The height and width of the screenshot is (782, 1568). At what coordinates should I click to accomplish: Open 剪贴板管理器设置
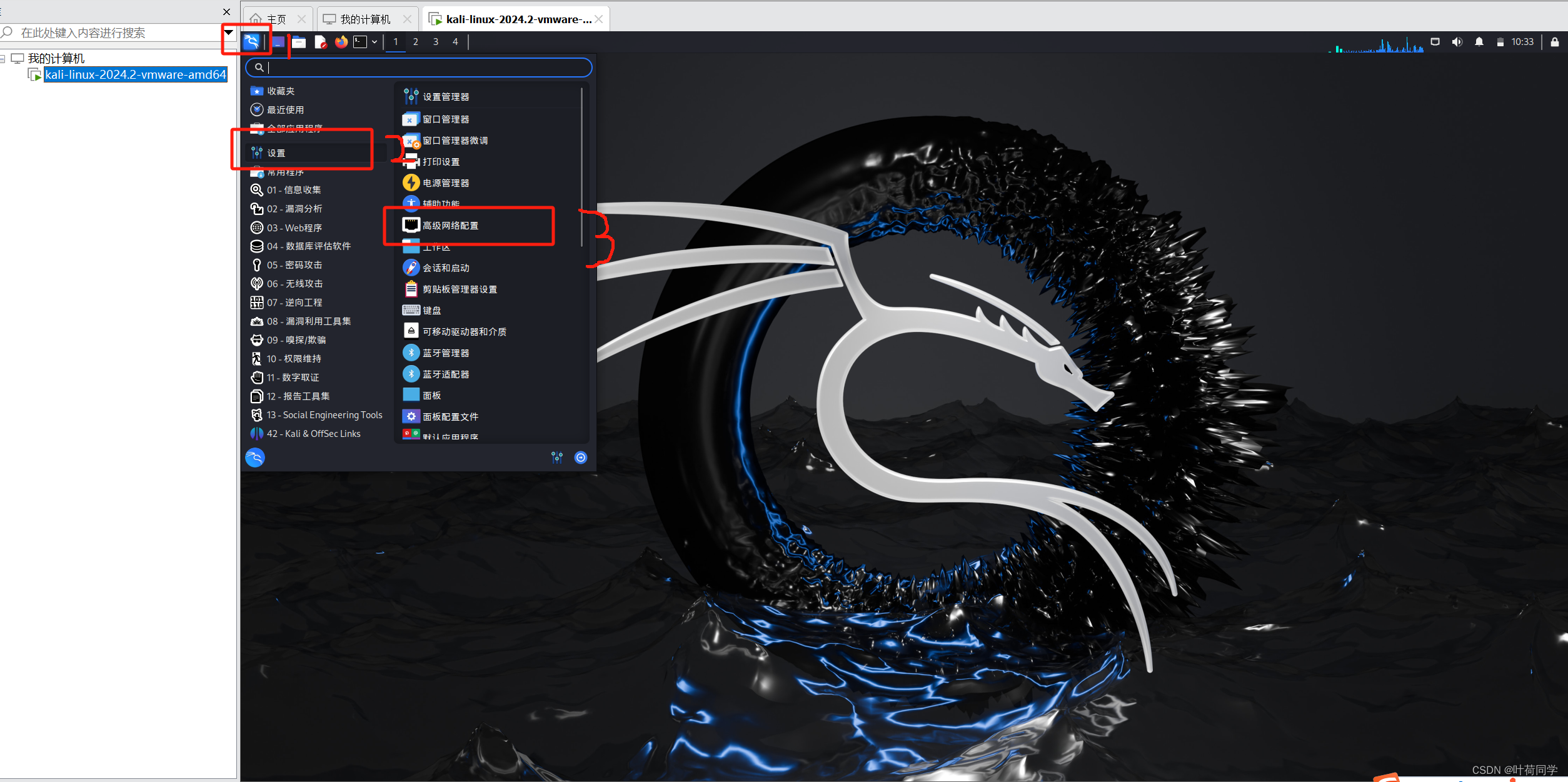tap(490, 289)
